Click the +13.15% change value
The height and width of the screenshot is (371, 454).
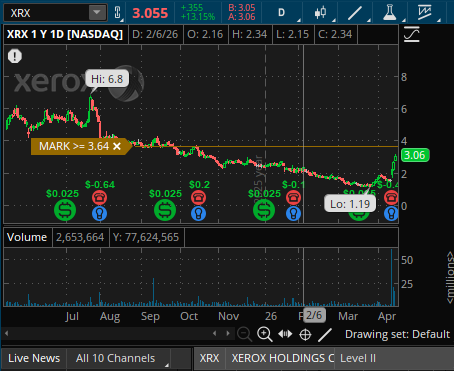tap(198, 17)
